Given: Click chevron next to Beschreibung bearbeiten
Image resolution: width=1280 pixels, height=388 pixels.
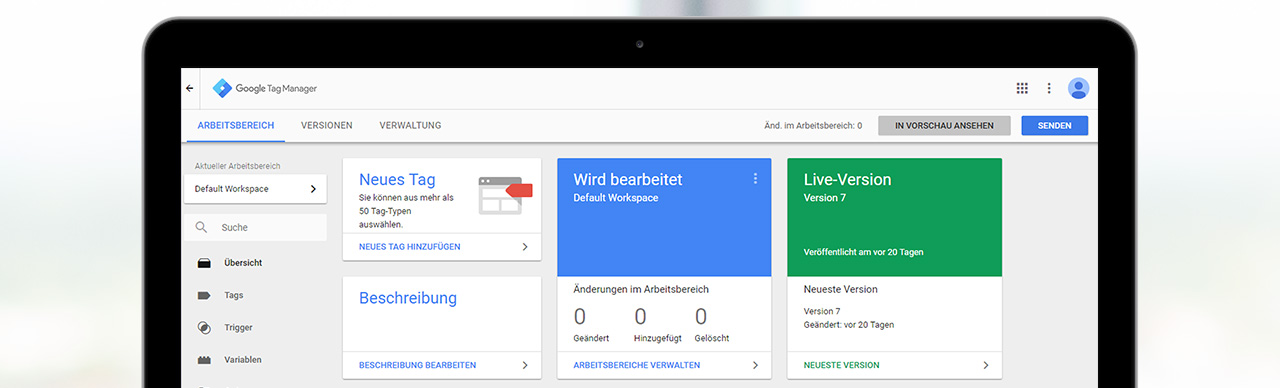Looking at the screenshot, I should tap(525, 365).
